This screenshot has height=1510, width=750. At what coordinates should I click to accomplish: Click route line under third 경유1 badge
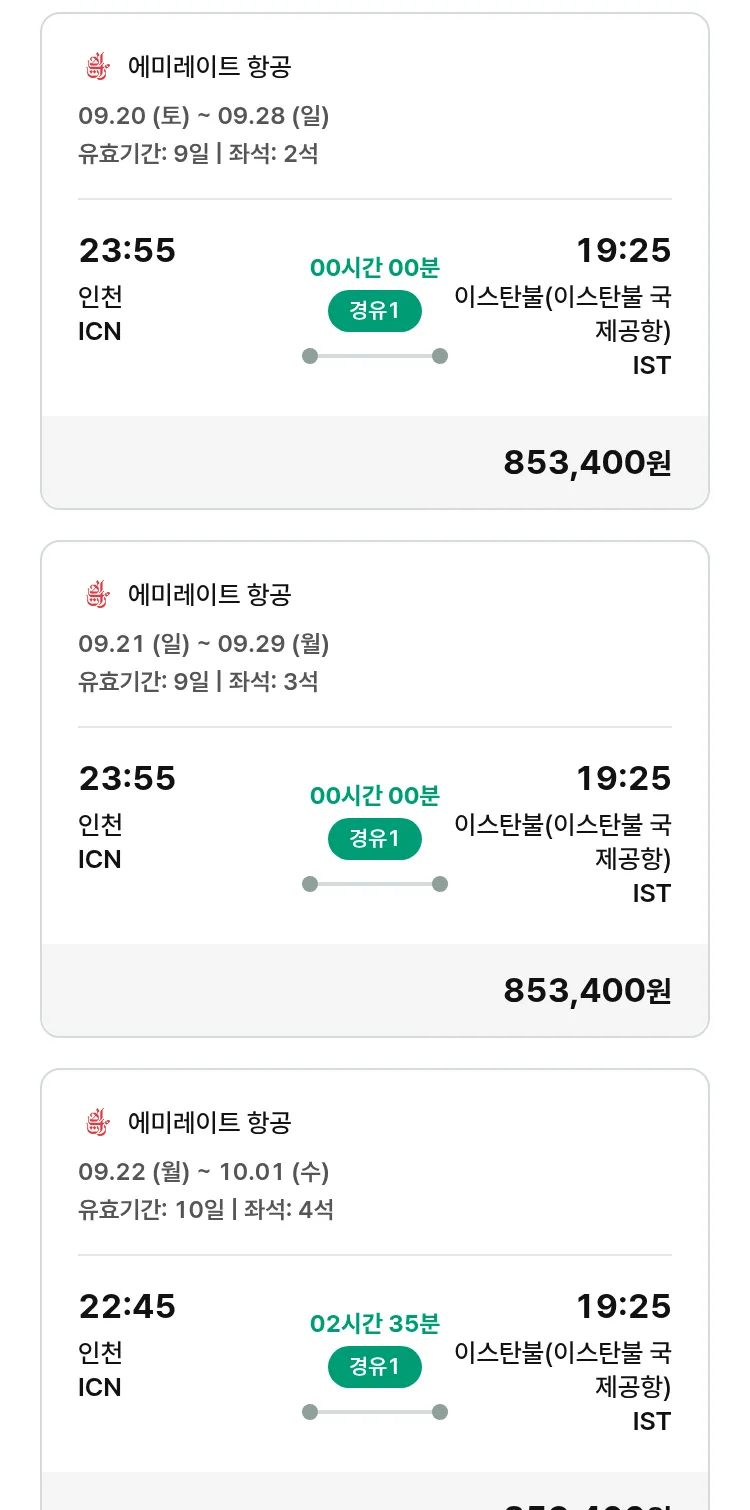point(375,1412)
